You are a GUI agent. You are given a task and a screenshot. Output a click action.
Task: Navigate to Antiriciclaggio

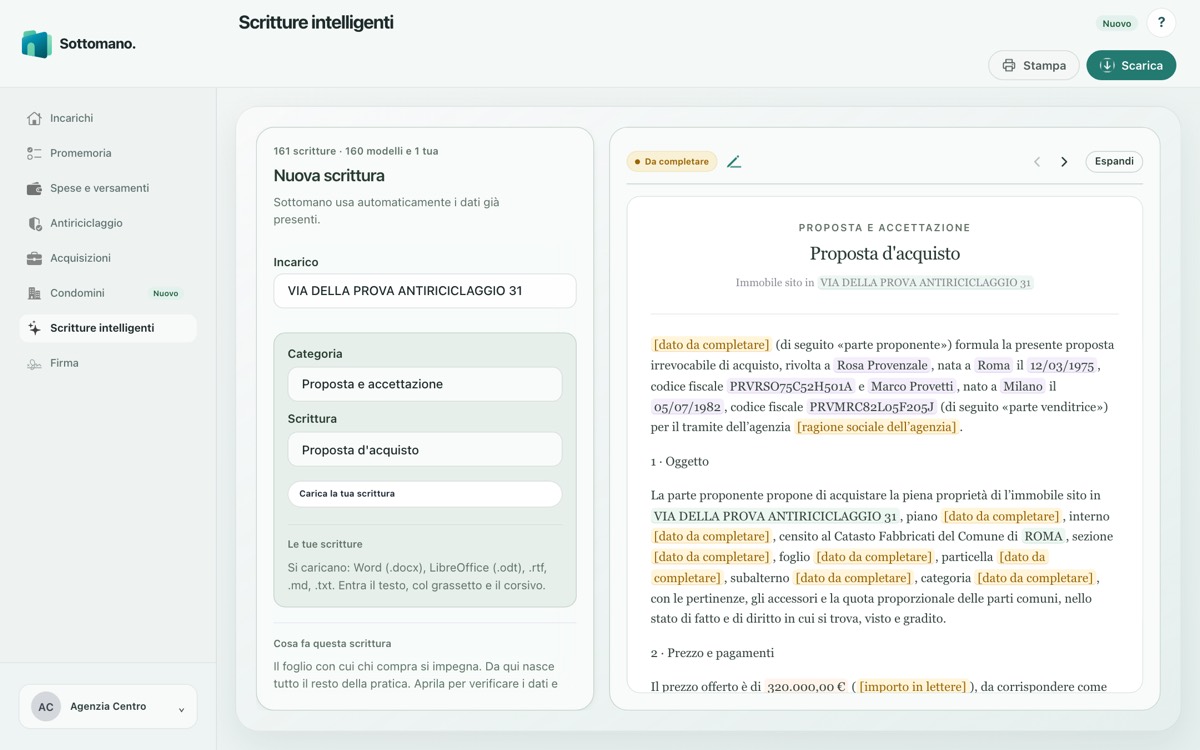click(x=108, y=223)
